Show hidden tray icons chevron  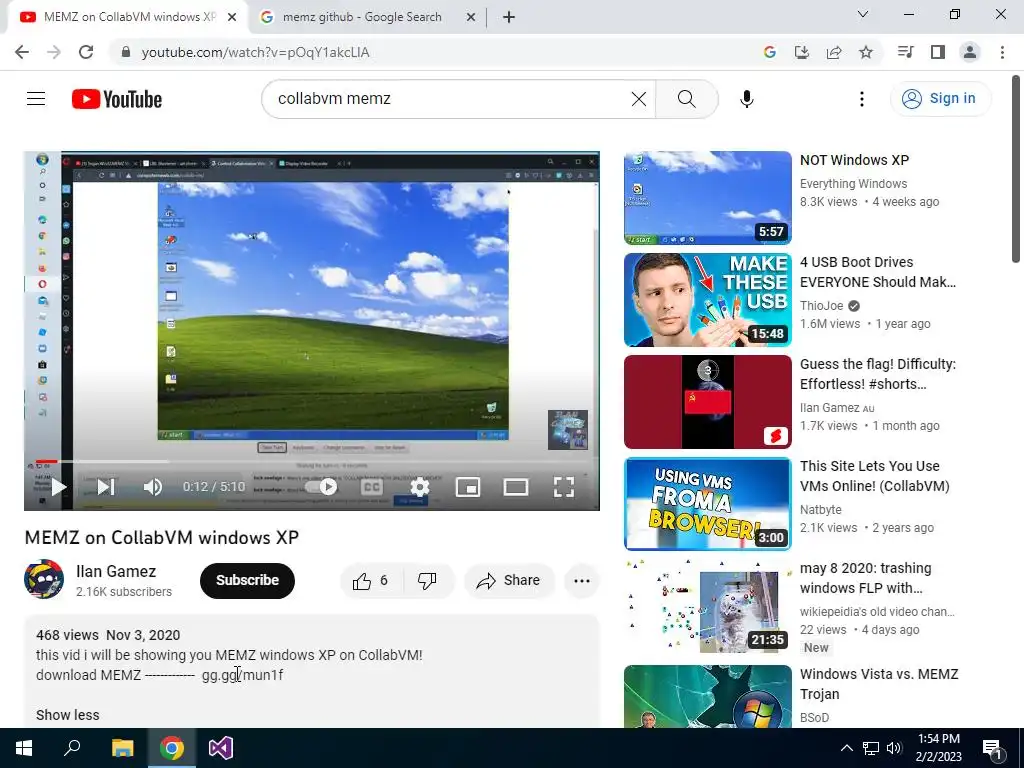(x=846, y=748)
